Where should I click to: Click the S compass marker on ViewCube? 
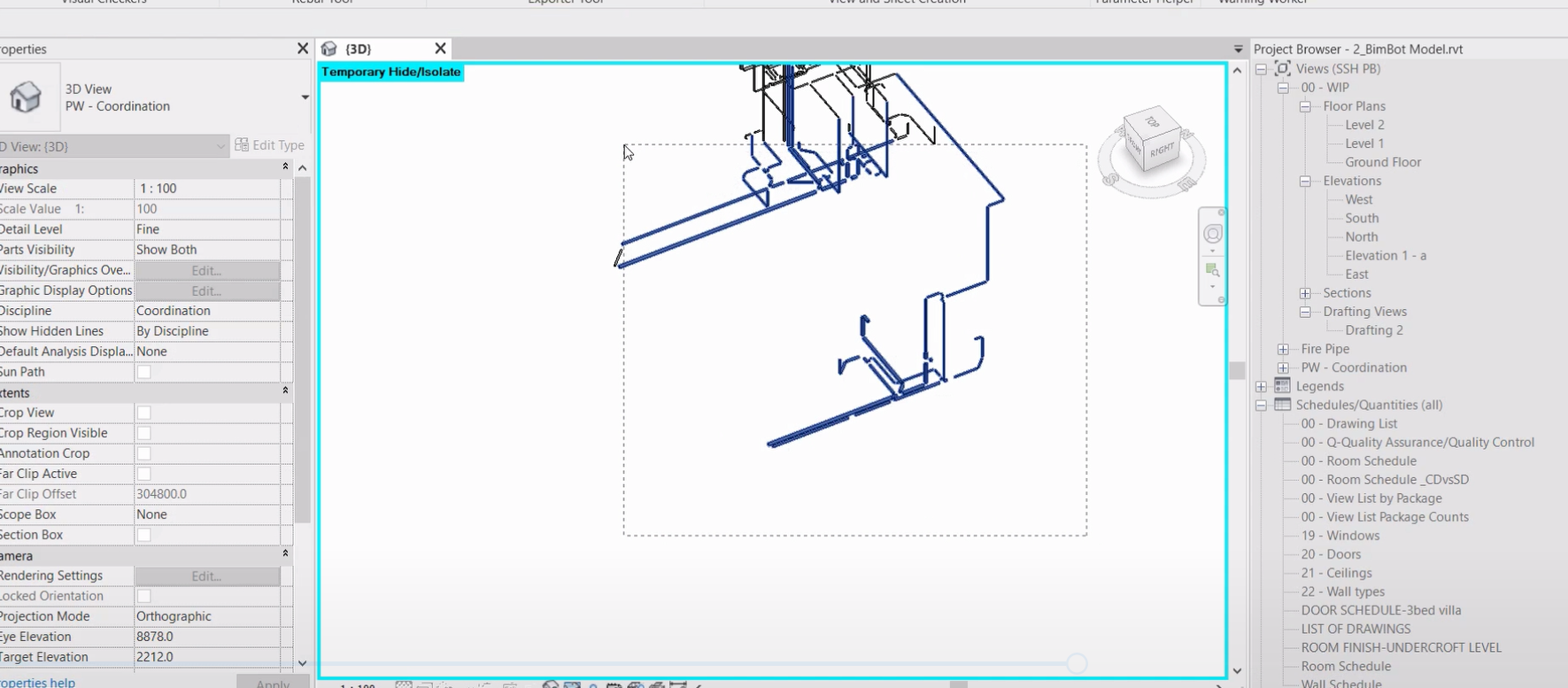pyautogui.click(x=1112, y=179)
